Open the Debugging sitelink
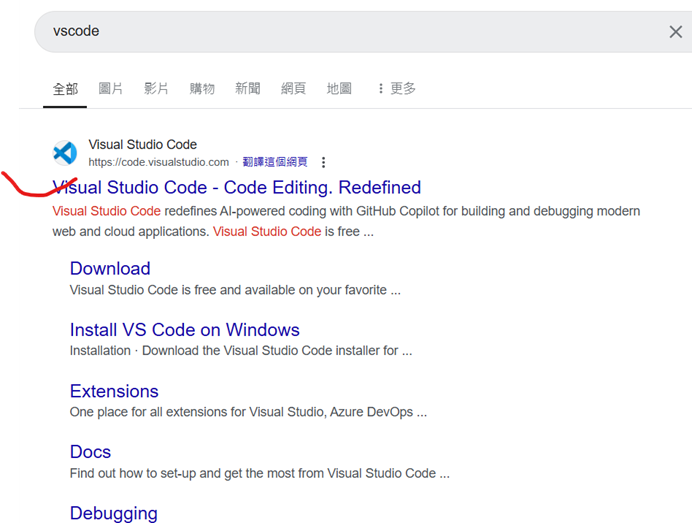The image size is (692, 523). click(x=113, y=513)
